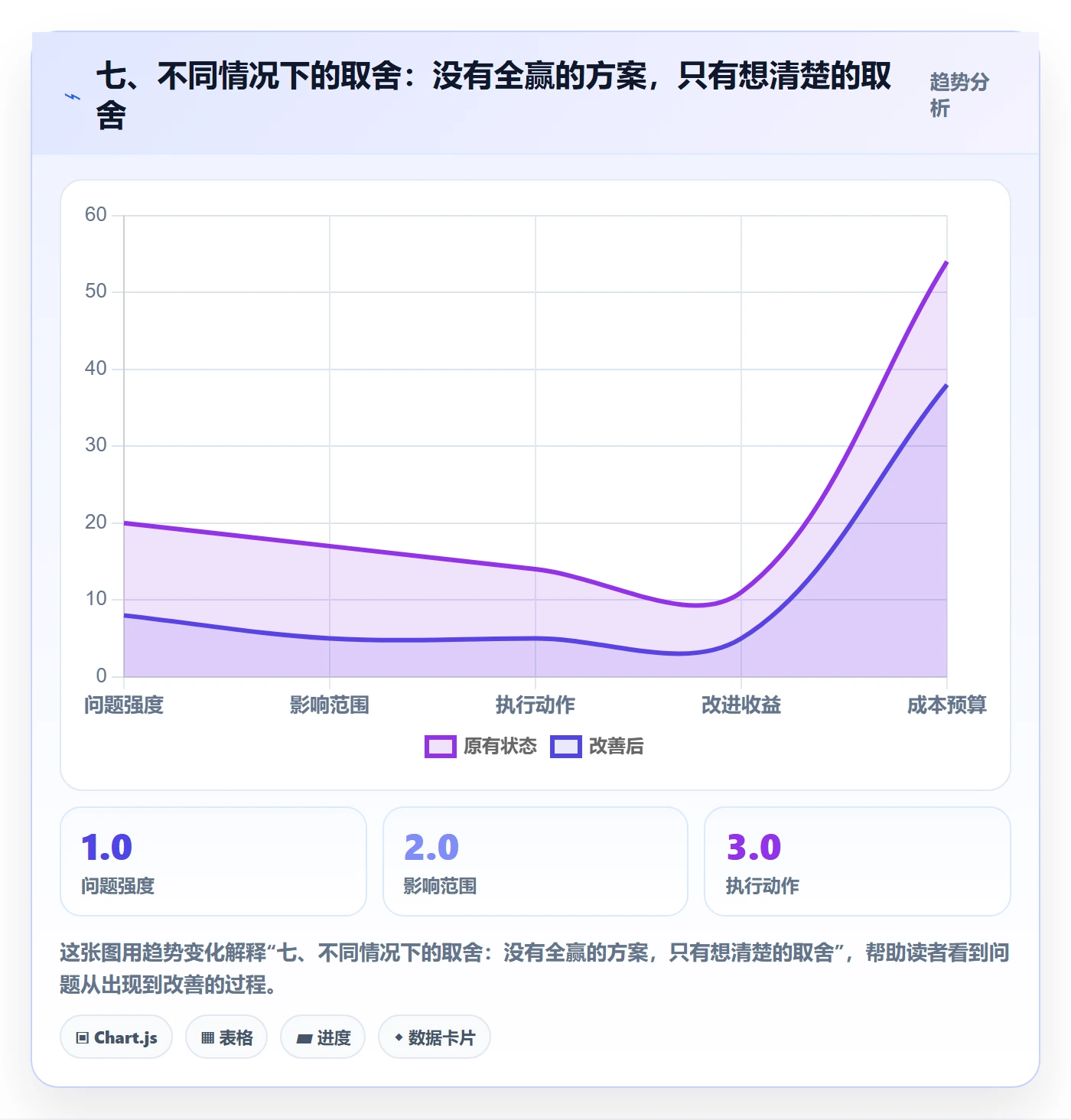Click the 30 y-axis tick label
Viewport: 1071px width, 1120px height.
tap(96, 444)
